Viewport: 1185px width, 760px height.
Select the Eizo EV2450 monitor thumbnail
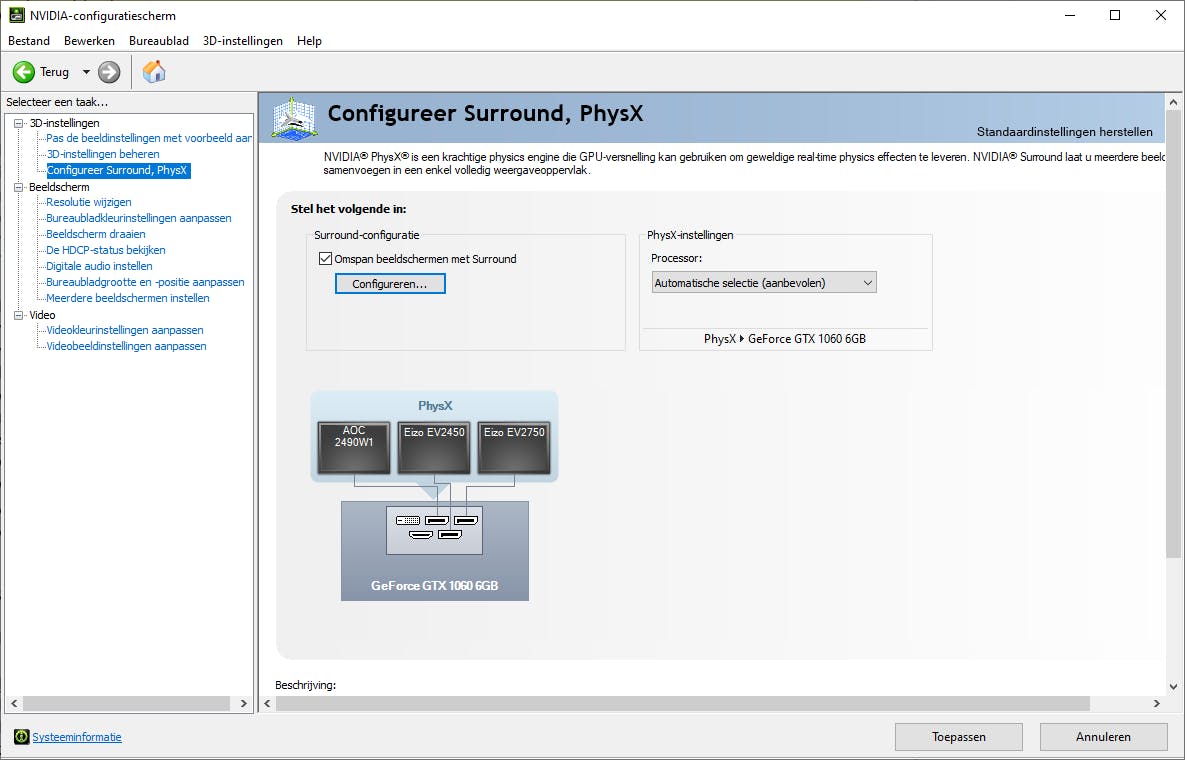(434, 447)
